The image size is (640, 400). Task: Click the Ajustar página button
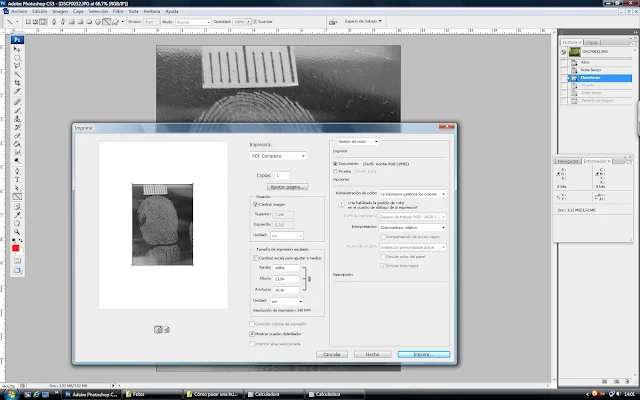click(x=287, y=187)
